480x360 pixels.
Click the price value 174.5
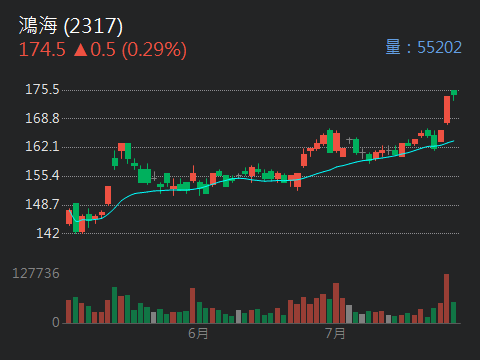coord(42,50)
